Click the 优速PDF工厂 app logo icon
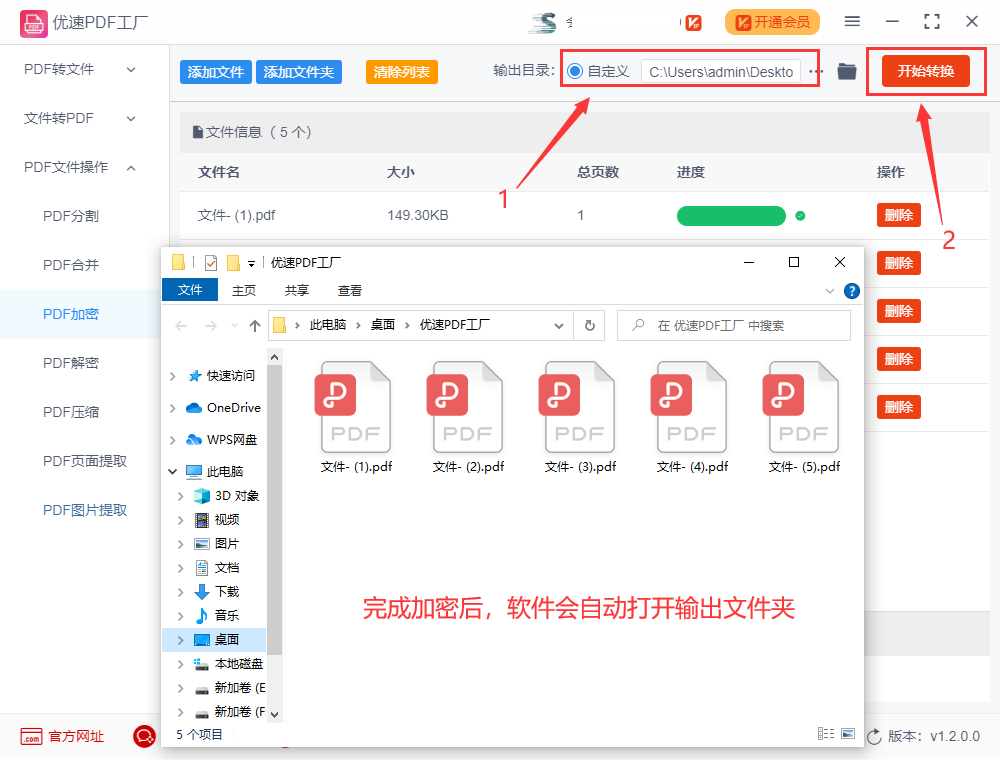 (x=33, y=24)
